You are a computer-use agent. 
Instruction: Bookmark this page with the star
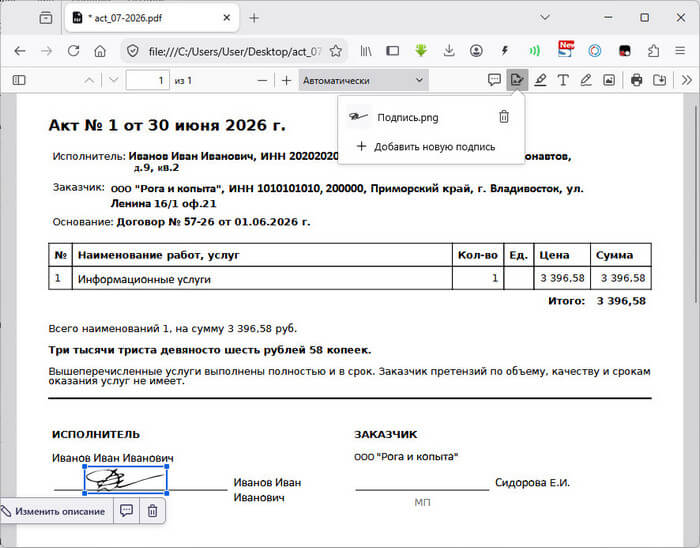[x=336, y=51]
